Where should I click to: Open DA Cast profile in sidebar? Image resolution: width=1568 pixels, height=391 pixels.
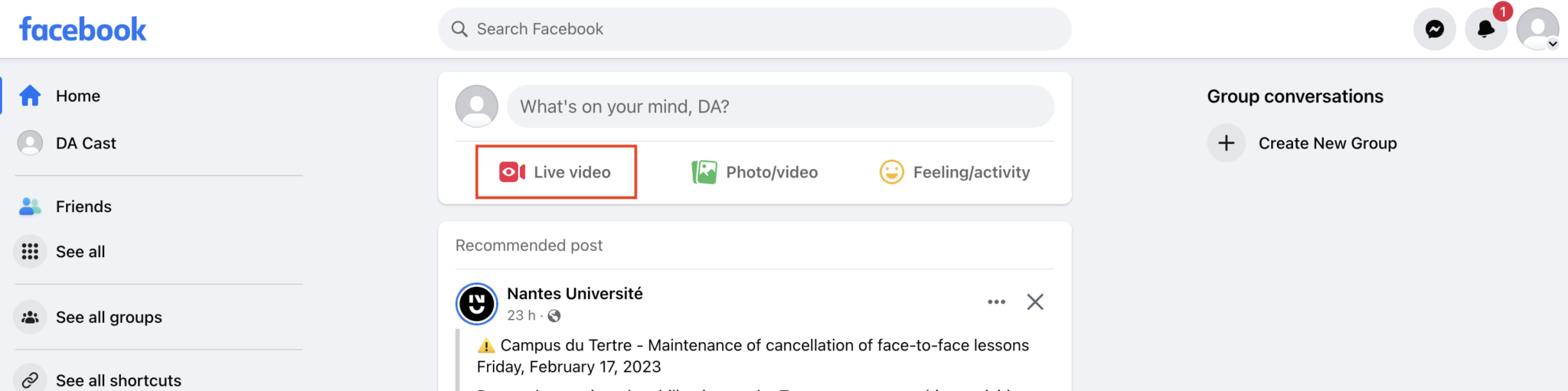pos(85,143)
